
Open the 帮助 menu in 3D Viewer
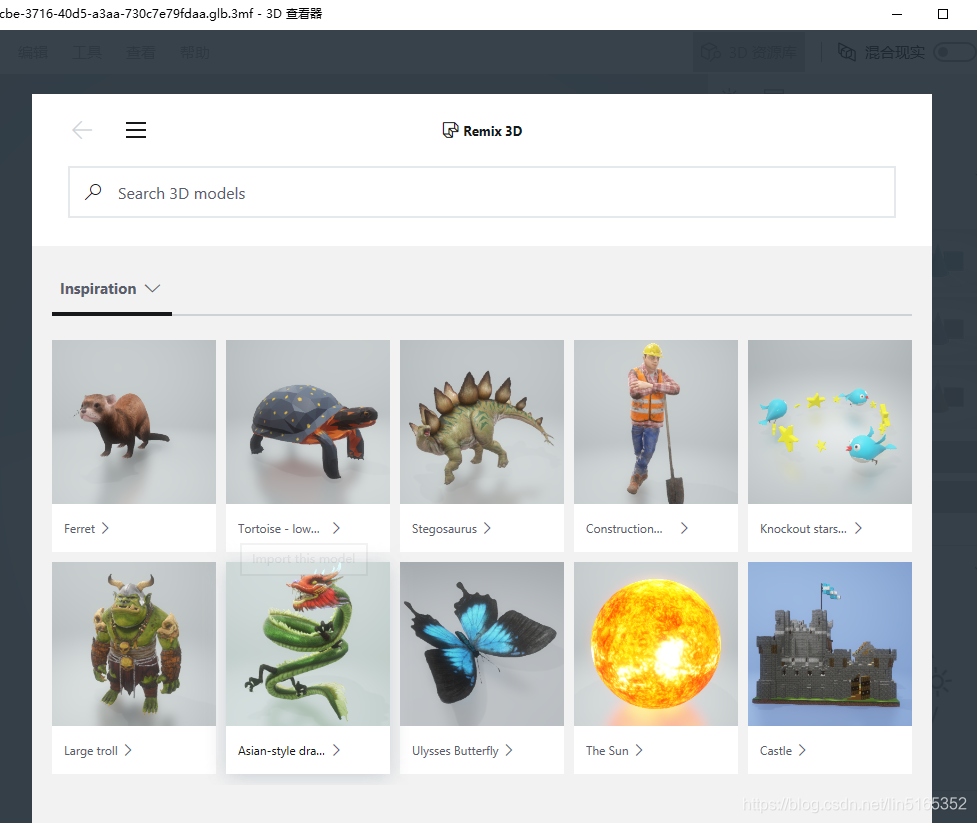click(195, 52)
